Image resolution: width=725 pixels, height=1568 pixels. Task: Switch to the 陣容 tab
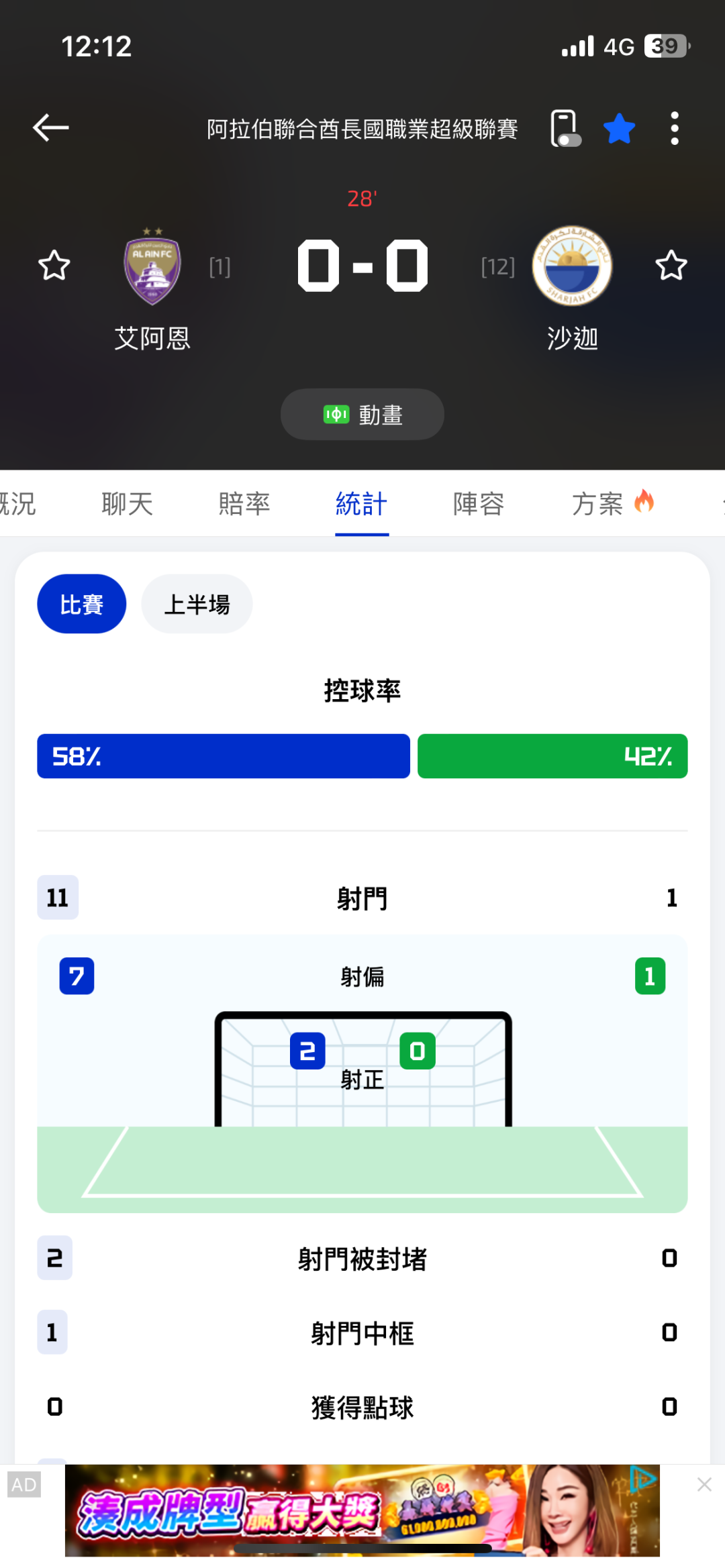(x=479, y=504)
